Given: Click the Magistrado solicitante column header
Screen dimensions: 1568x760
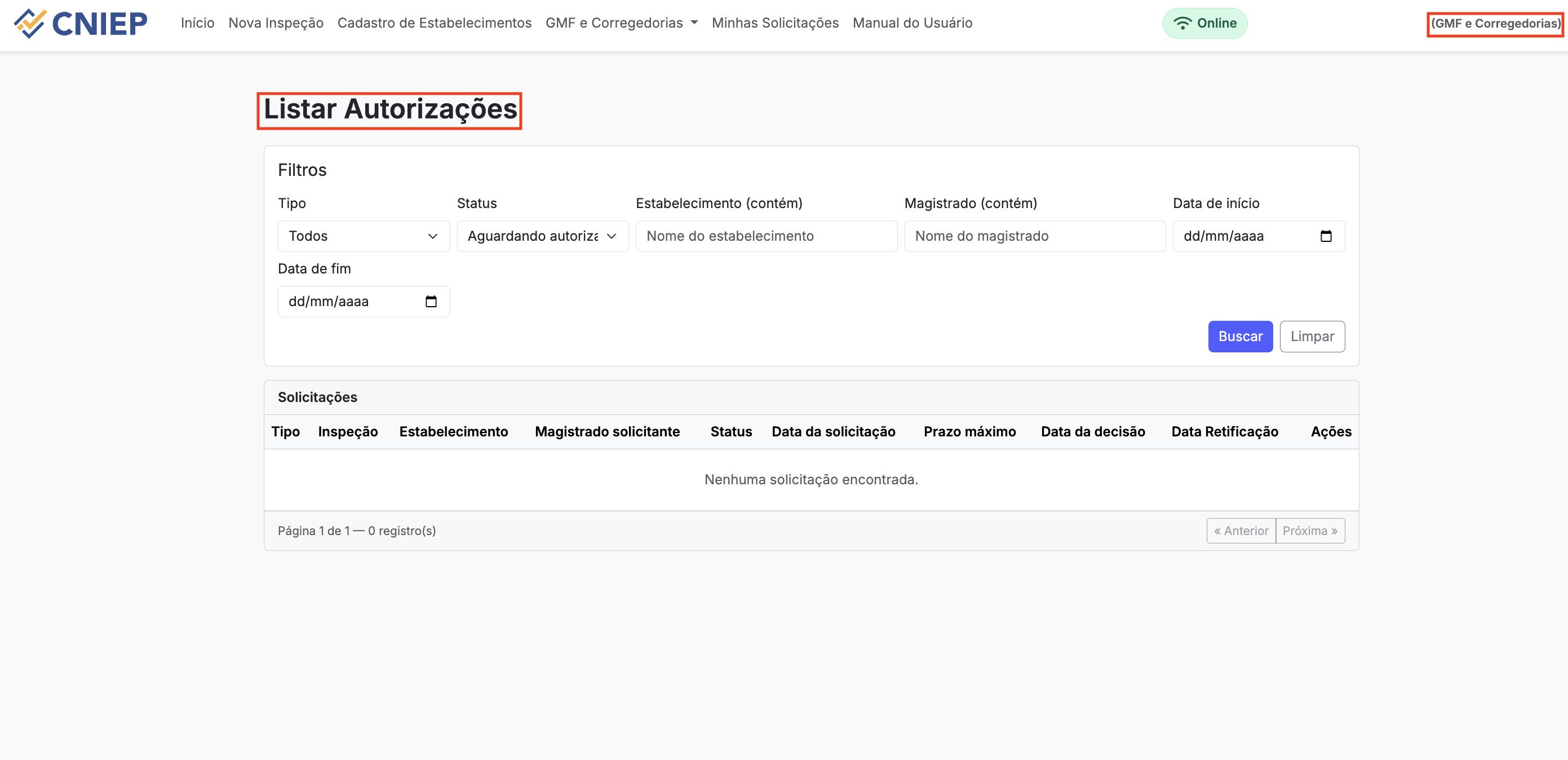Looking at the screenshot, I should point(607,432).
